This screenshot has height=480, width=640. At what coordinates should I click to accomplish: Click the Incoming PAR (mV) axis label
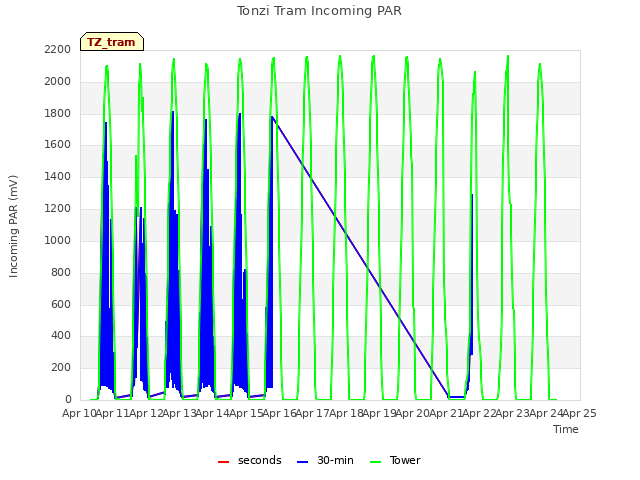click(13, 226)
